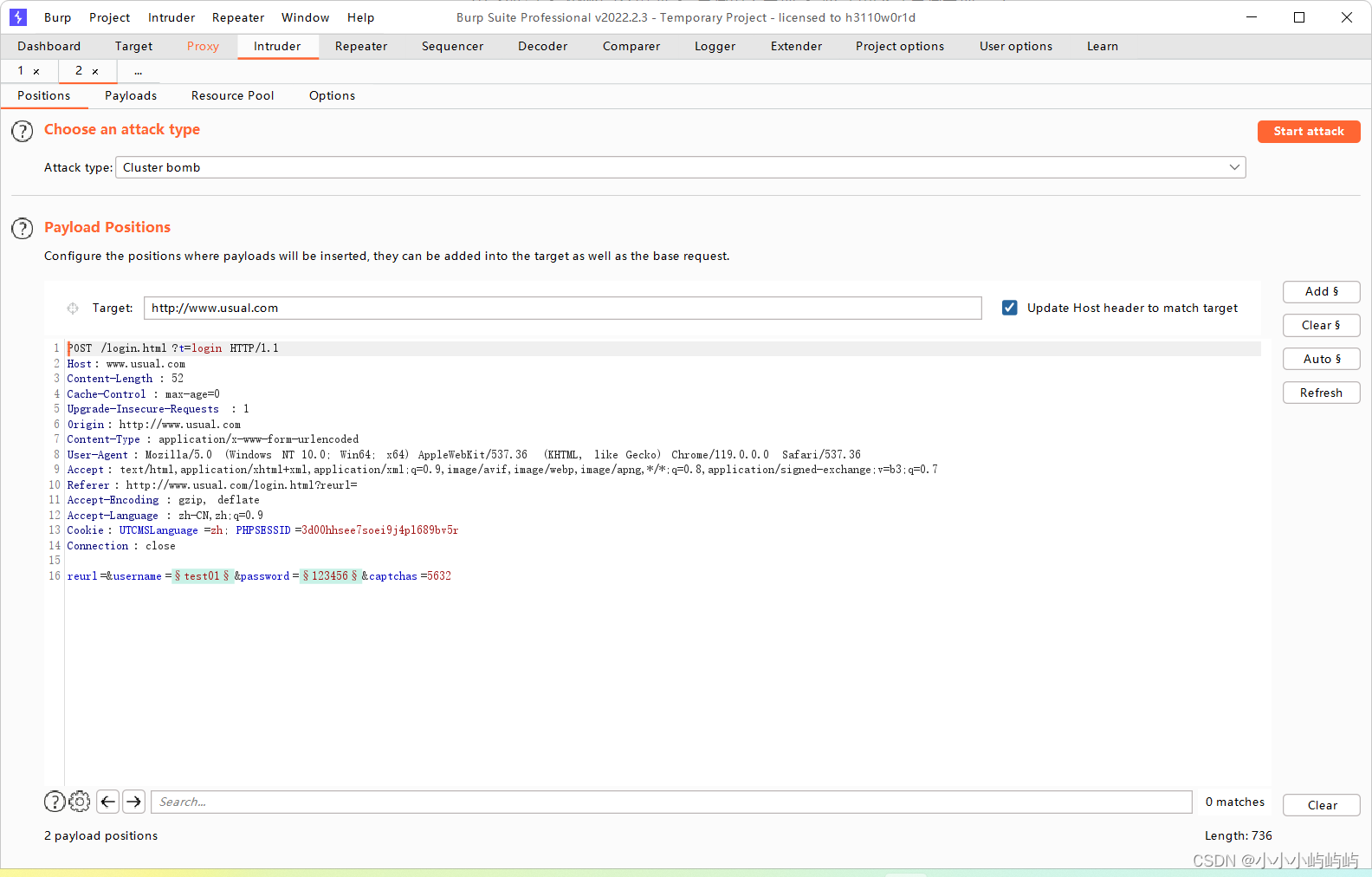Open the User options tab

[x=1015, y=46]
